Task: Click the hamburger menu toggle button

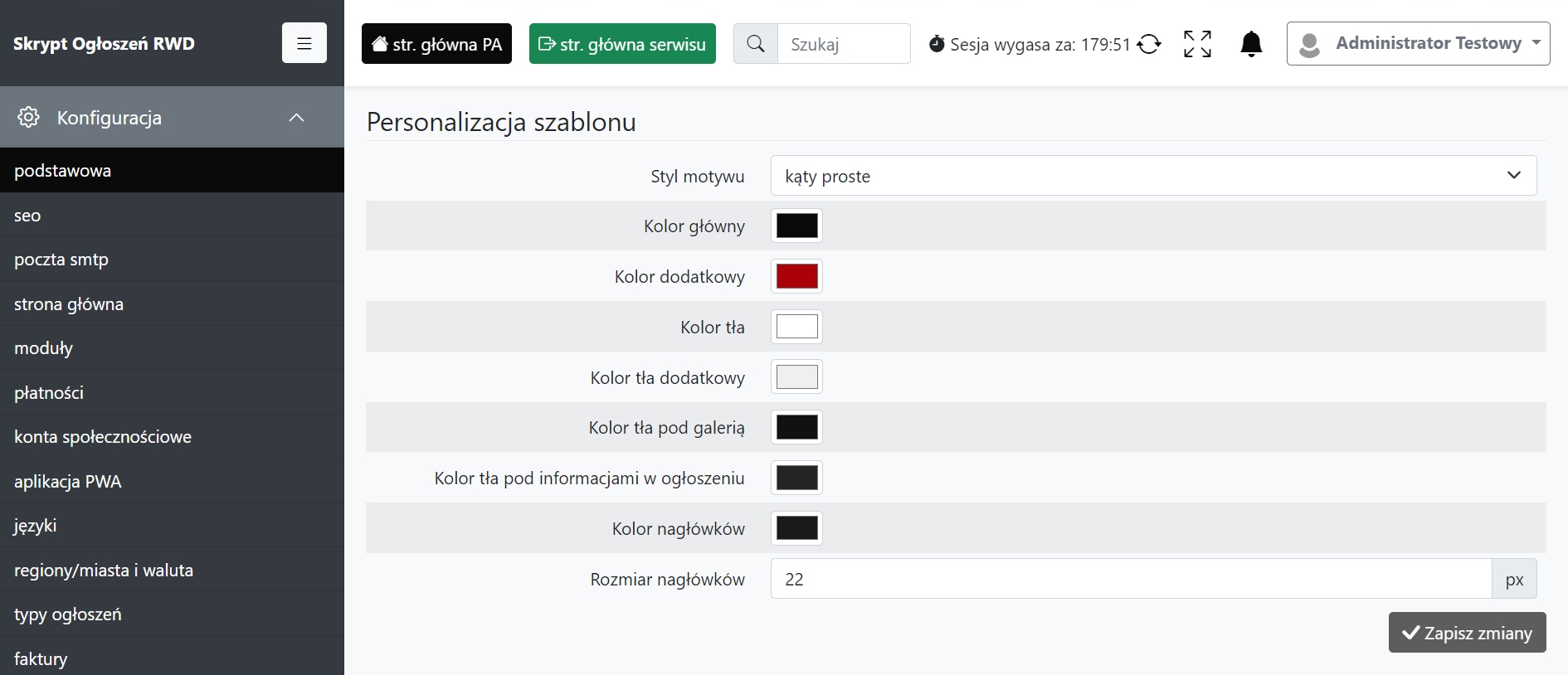Action: (304, 43)
